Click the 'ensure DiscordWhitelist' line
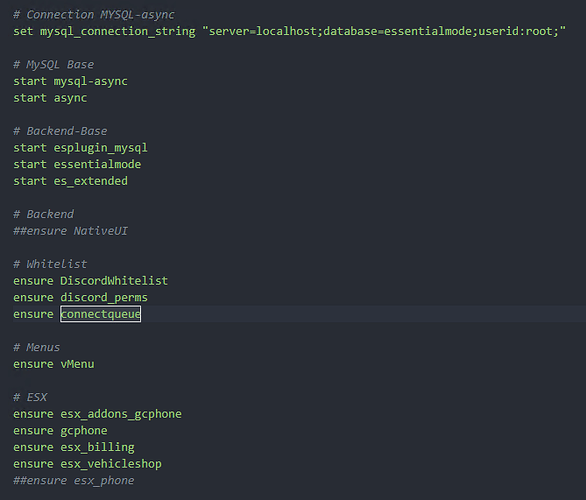Screen dimensions: 586x500 pos(90,281)
